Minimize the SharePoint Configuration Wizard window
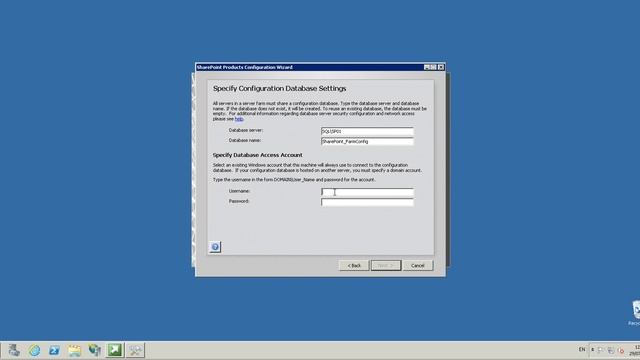 (x=427, y=67)
